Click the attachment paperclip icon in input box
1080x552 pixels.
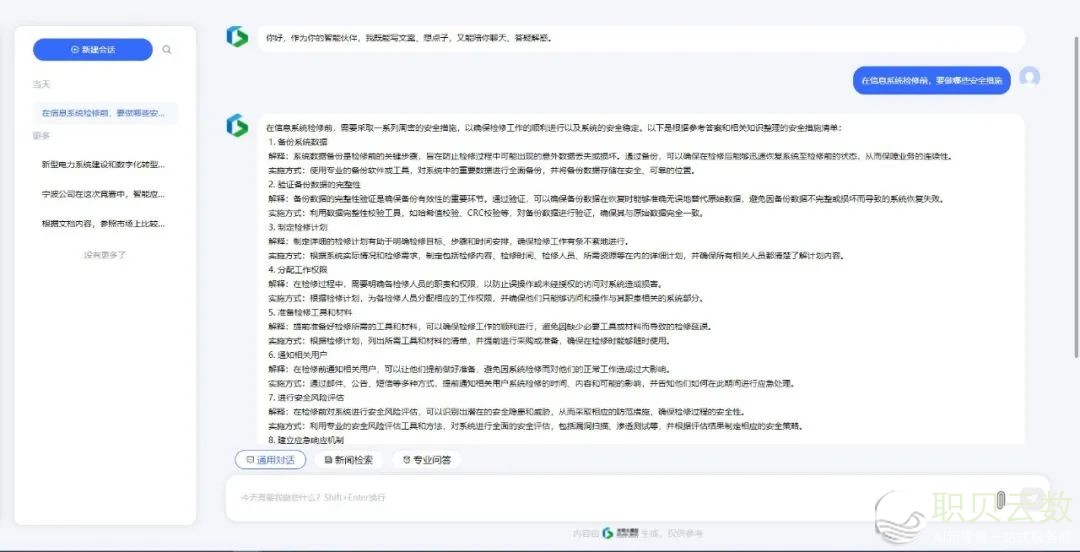click(1001, 497)
